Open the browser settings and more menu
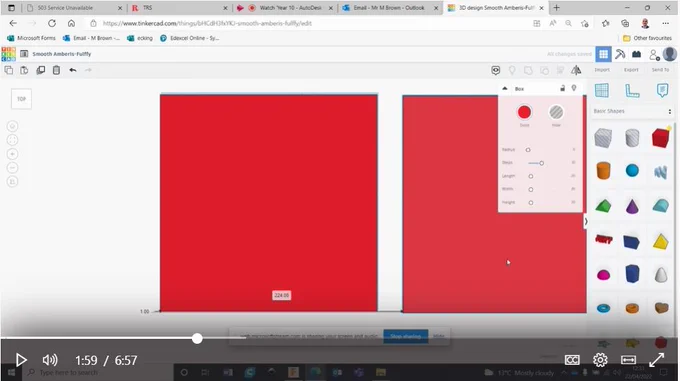The width and height of the screenshot is (680, 381). 666,23
